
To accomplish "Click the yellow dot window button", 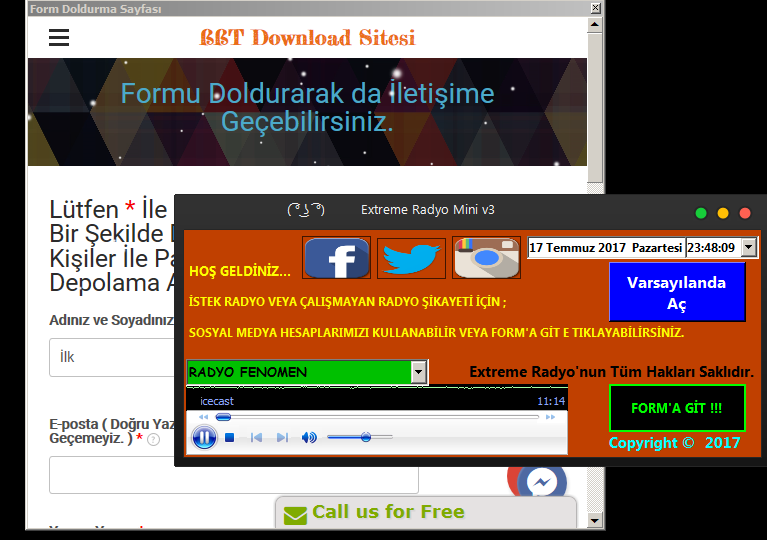I will pos(723,213).
